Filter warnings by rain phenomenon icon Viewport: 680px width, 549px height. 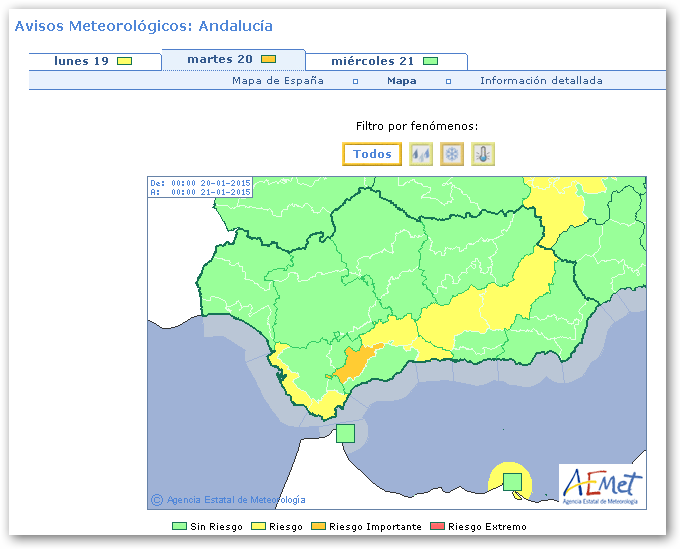421,154
